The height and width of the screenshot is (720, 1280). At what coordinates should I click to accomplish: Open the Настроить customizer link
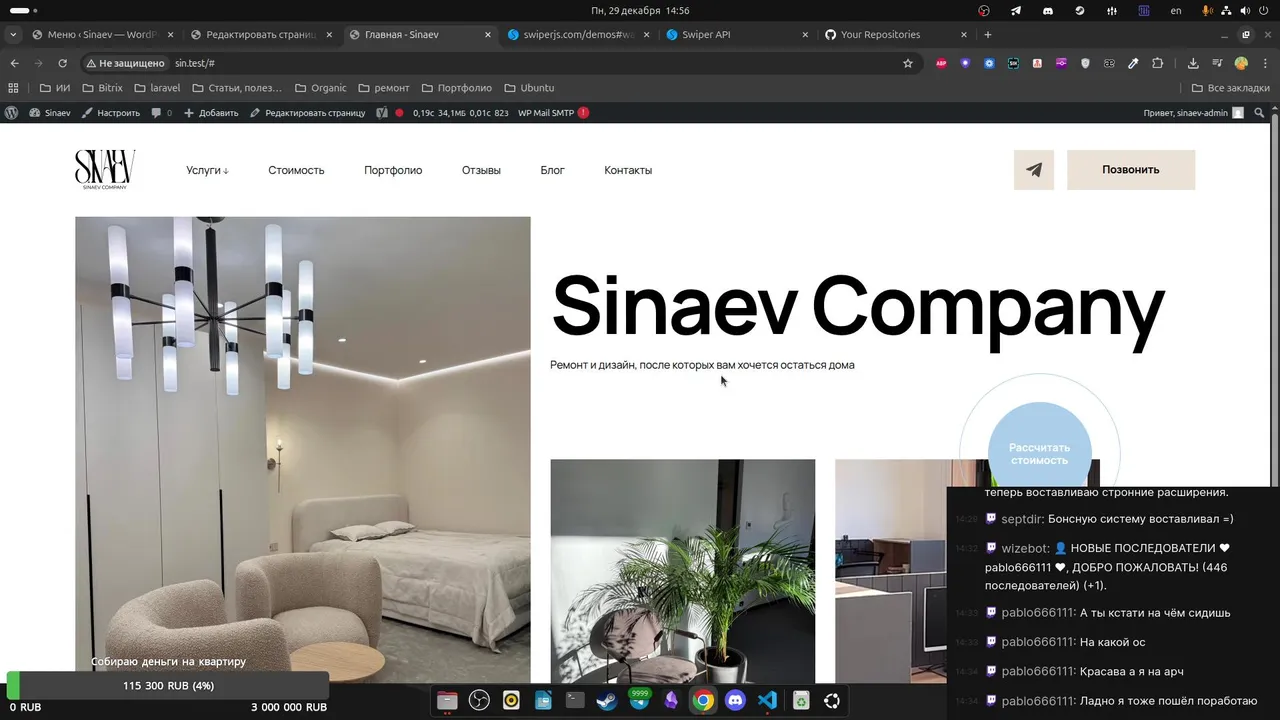click(x=111, y=113)
